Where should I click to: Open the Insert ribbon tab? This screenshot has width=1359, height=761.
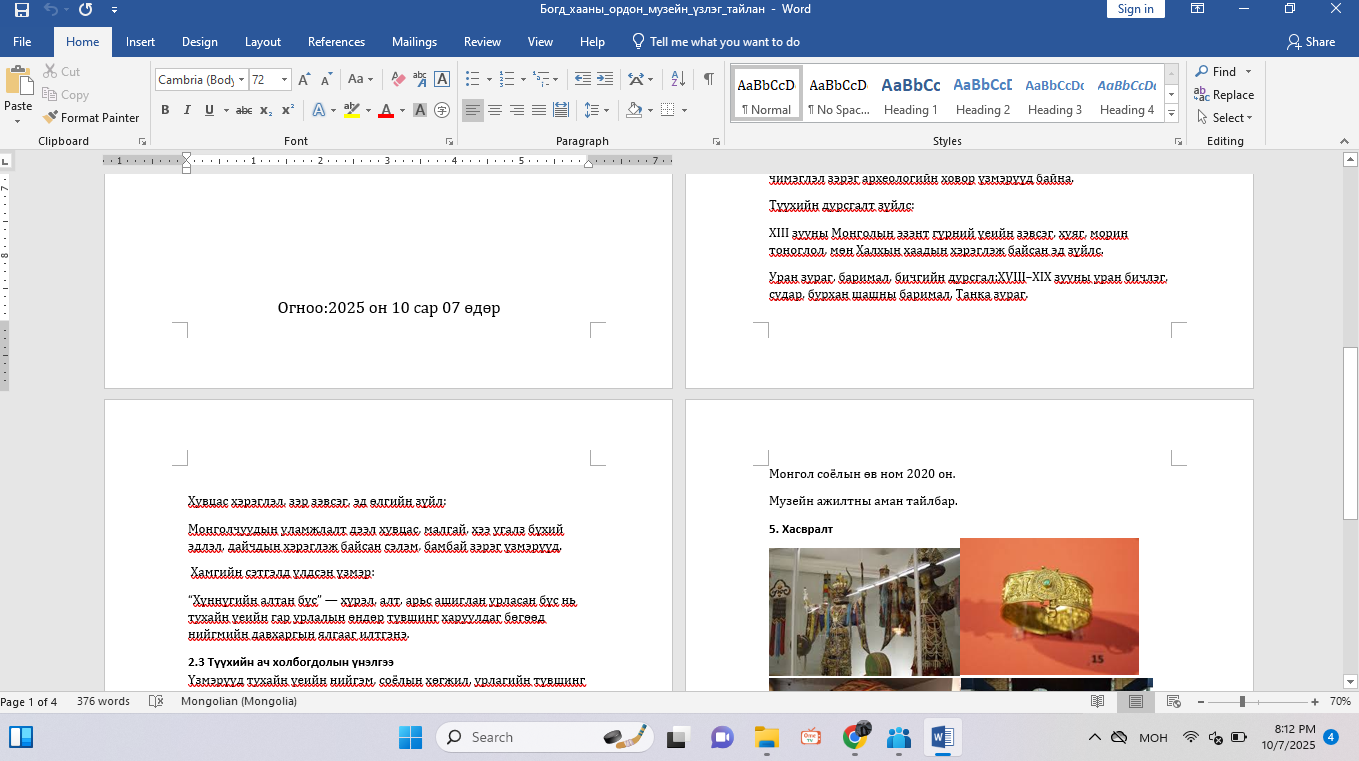140,42
